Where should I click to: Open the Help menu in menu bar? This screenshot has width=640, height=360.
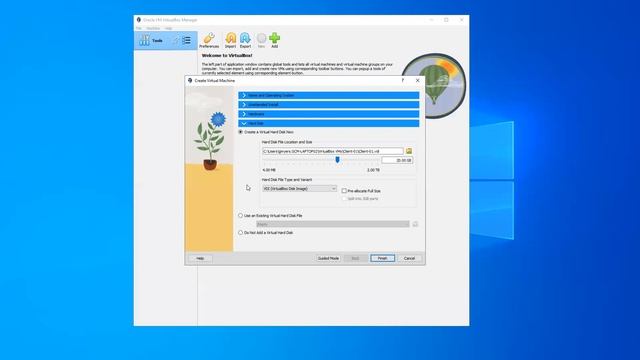(x=169, y=28)
